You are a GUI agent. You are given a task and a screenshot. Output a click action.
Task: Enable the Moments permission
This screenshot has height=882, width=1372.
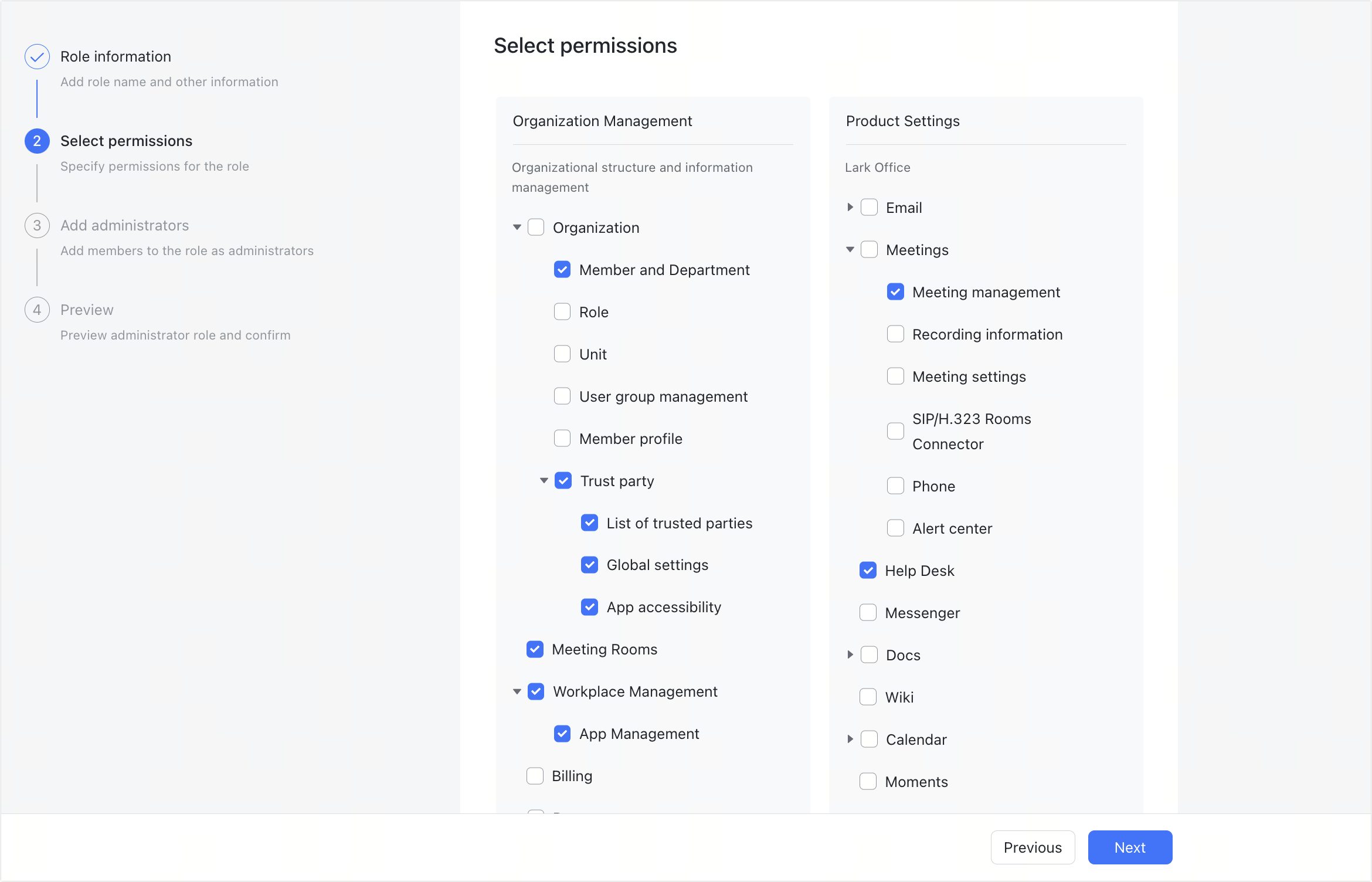pyautogui.click(x=868, y=781)
